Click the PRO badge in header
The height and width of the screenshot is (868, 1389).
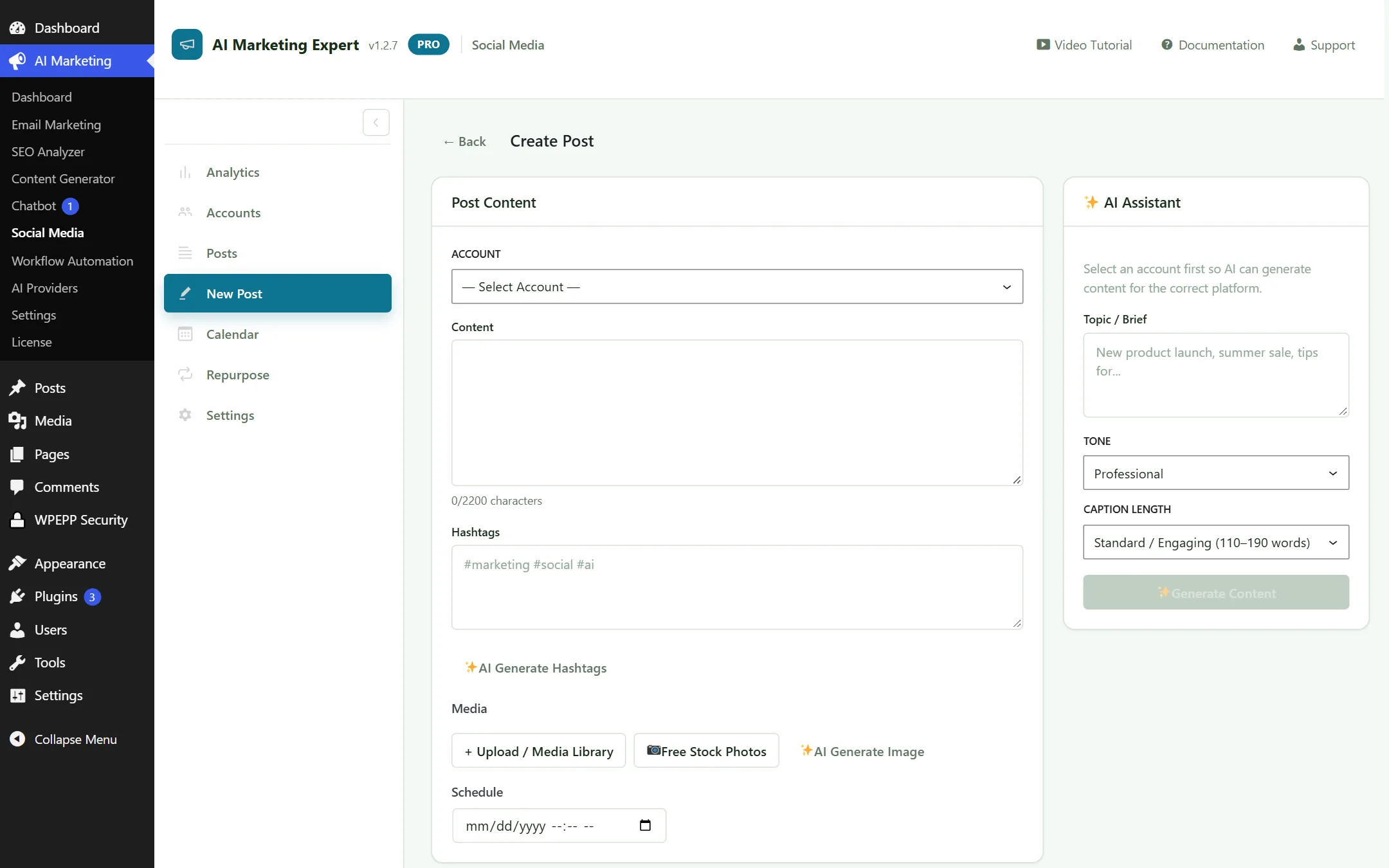[x=428, y=44]
